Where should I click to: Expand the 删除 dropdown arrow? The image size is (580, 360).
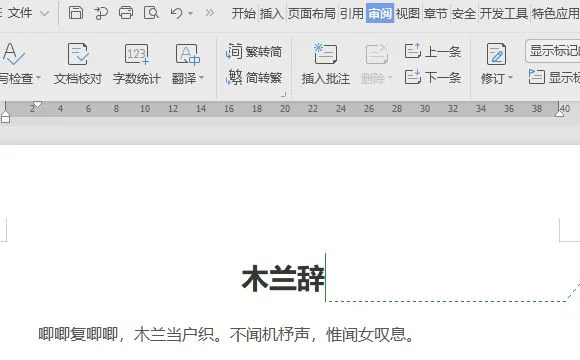390,78
